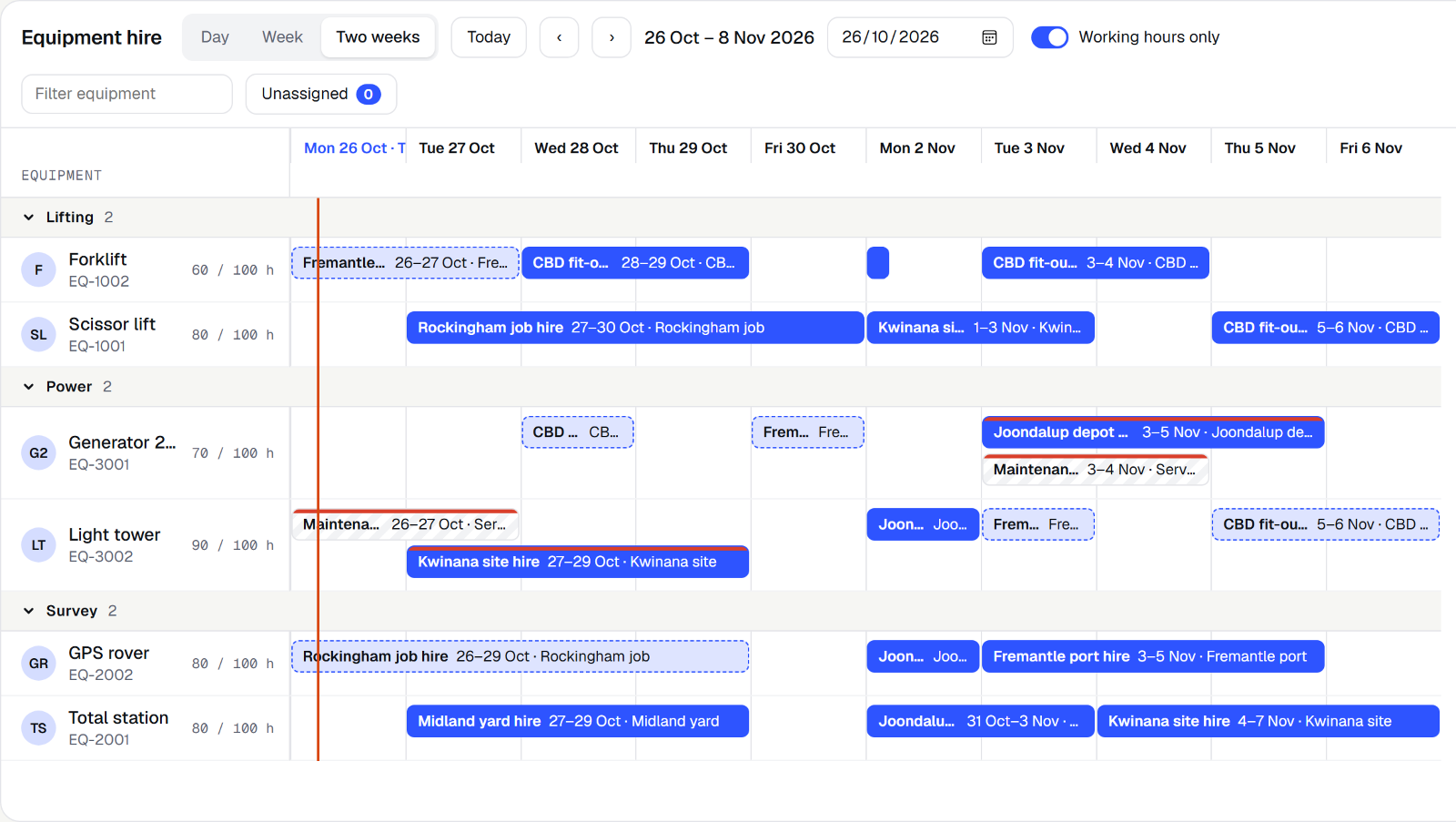This screenshot has height=822, width=1456.
Task: Select the Mon 26 Oct column header
Action: pyautogui.click(x=349, y=147)
